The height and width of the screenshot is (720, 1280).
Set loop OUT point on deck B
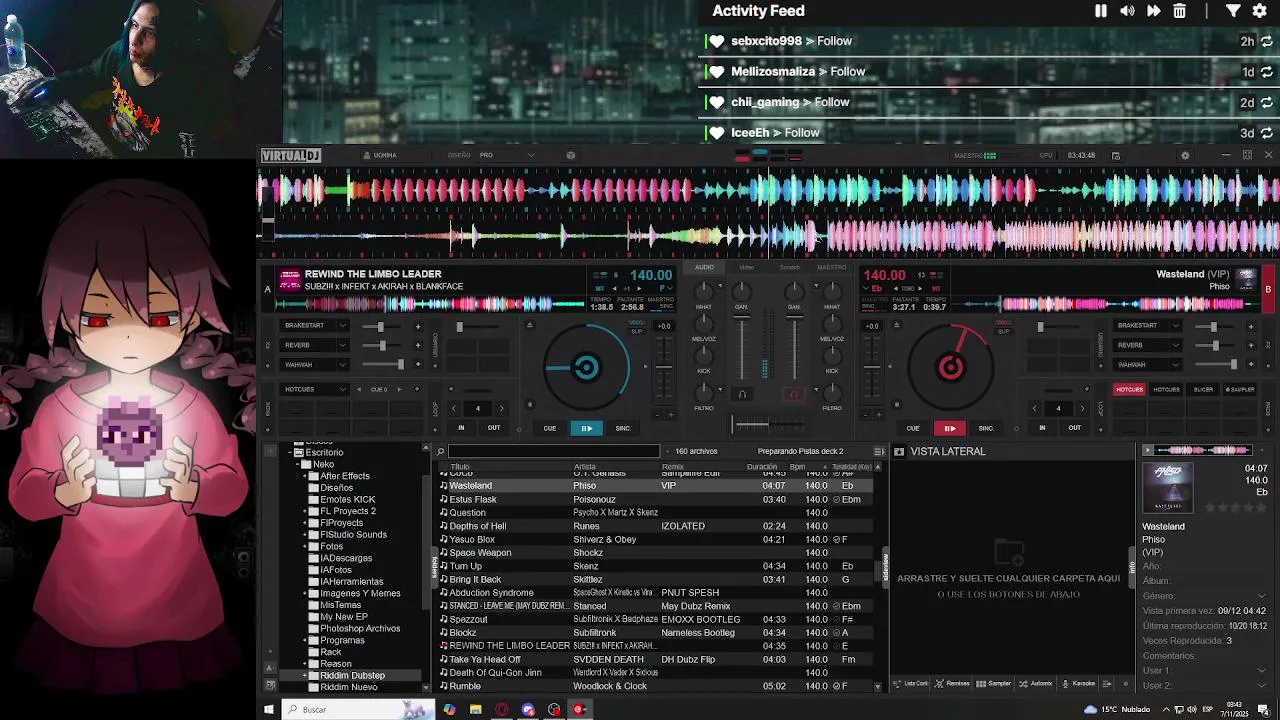coord(1074,427)
